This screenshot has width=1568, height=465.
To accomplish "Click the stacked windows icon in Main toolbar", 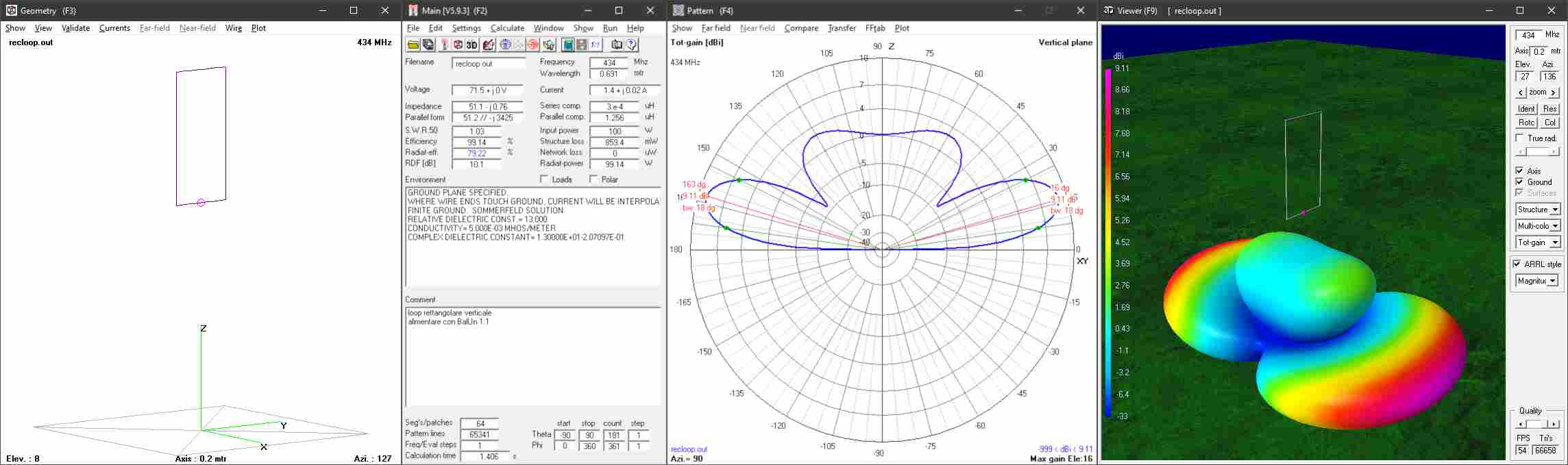I will [428, 45].
